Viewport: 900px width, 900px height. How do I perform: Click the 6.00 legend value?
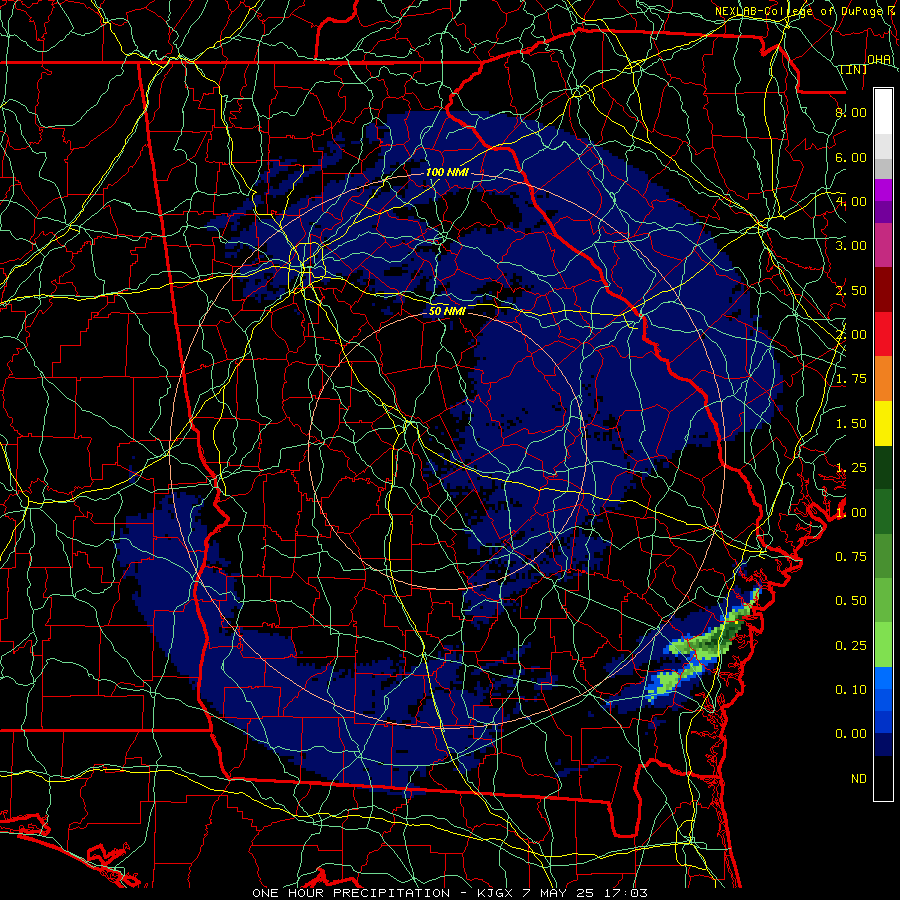(x=851, y=157)
